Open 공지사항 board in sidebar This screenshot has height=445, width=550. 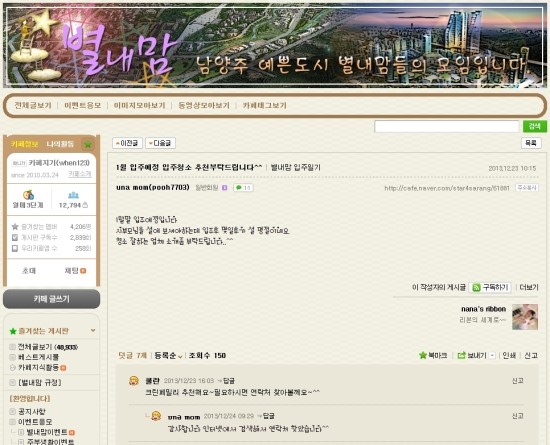pos(32,411)
